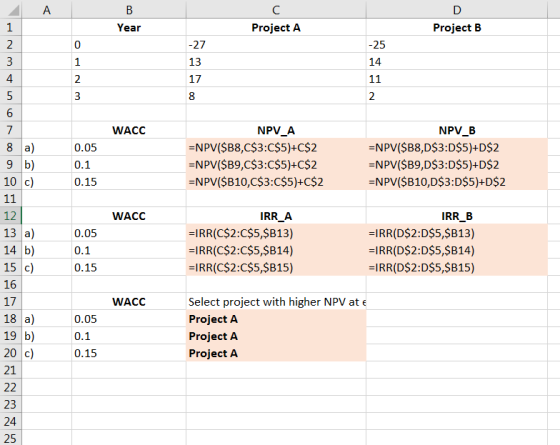Select Project B year 3 value 2
Image resolution: width=560 pixels, height=445 pixels.
tap(457, 96)
